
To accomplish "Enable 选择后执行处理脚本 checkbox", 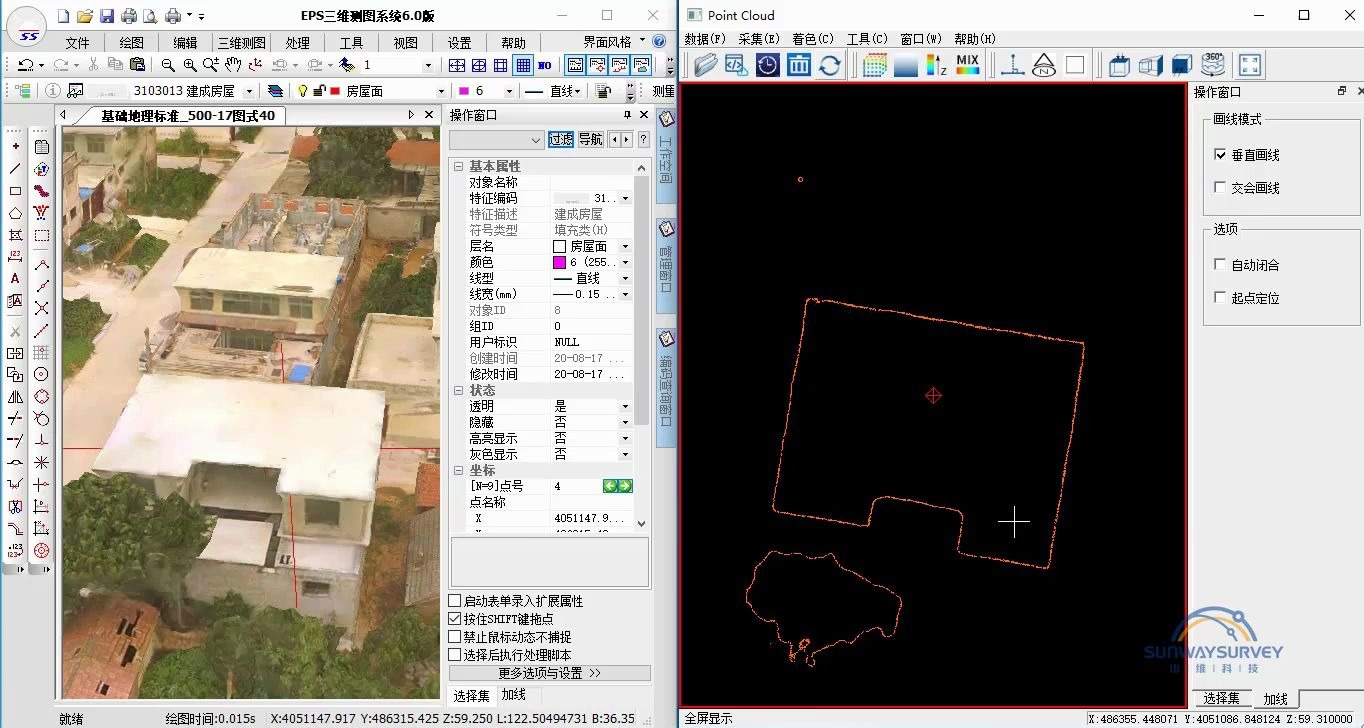I will [455, 655].
